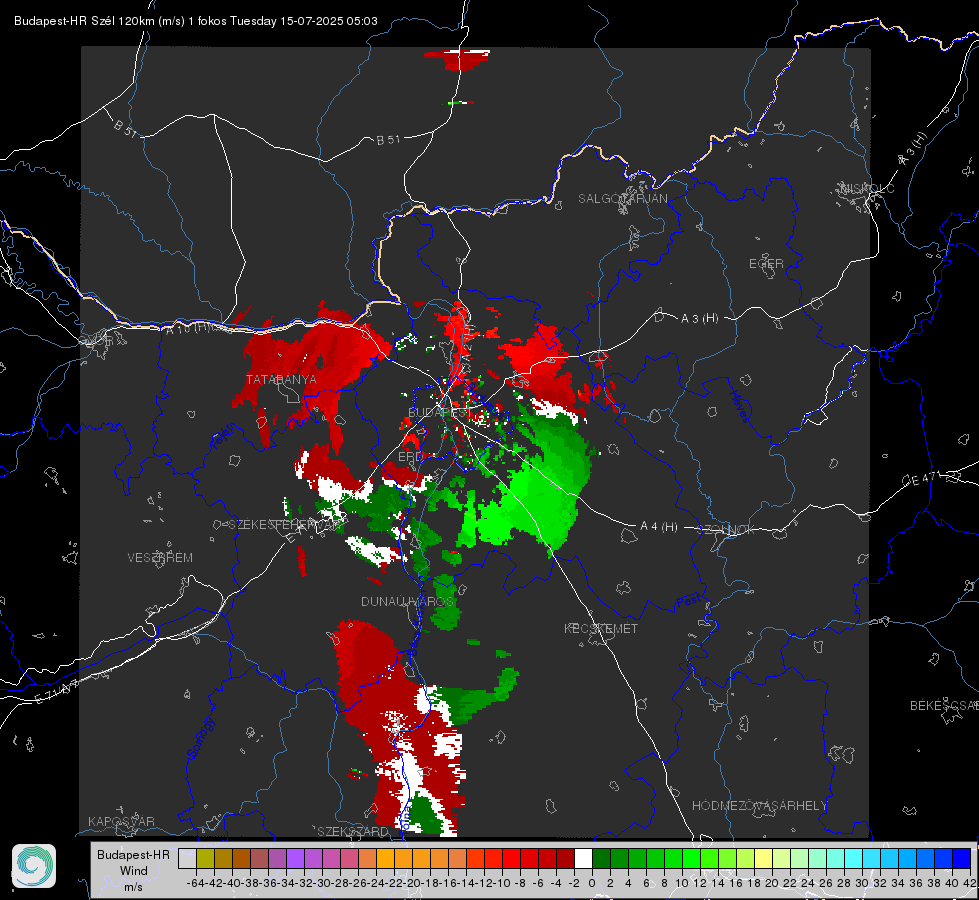Image resolution: width=979 pixels, height=900 pixels.
Task: Click the DUNAUJVAROS city label
Action: 407,601
